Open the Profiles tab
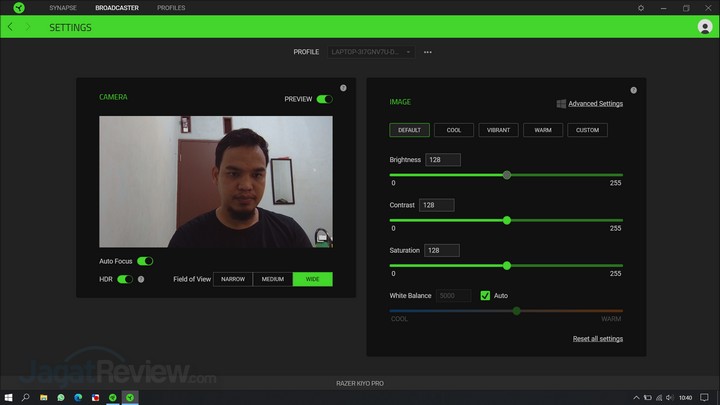 click(x=171, y=8)
